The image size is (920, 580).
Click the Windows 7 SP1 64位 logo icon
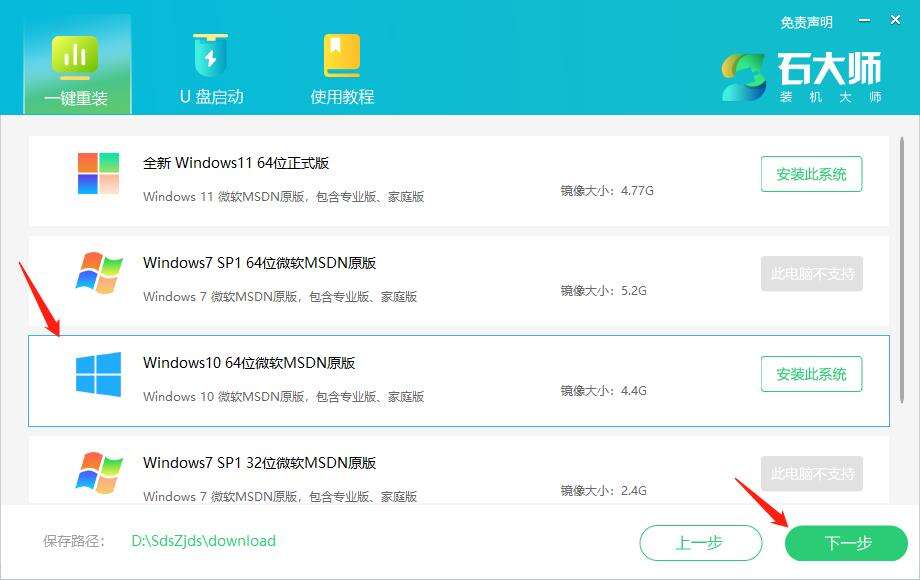click(x=99, y=273)
